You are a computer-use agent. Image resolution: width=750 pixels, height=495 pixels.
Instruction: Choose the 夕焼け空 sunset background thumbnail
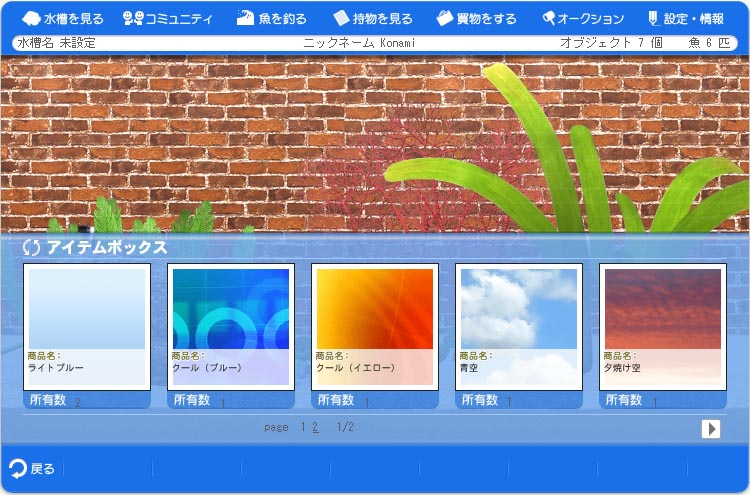pyautogui.click(x=663, y=308)
